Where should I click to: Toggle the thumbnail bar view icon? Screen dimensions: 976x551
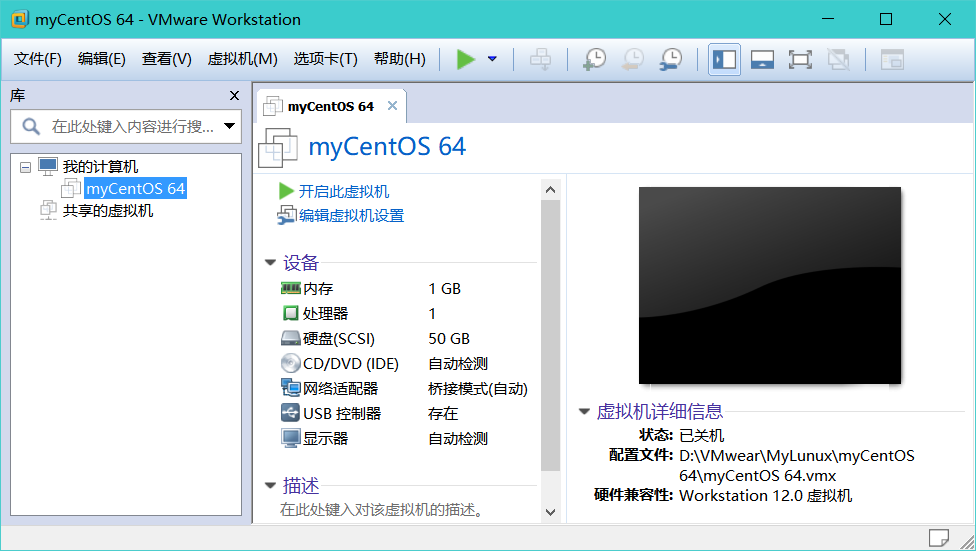click(x=762, y=60)
